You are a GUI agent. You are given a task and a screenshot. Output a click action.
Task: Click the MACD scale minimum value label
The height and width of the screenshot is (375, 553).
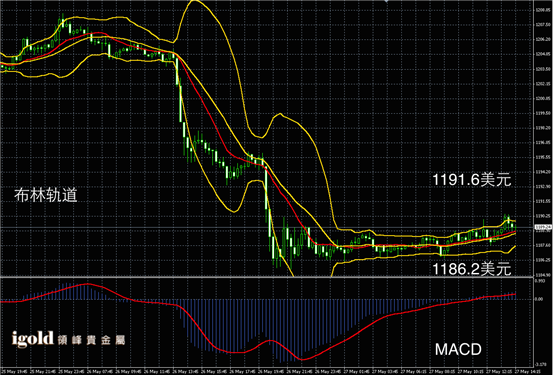(540, 364)
